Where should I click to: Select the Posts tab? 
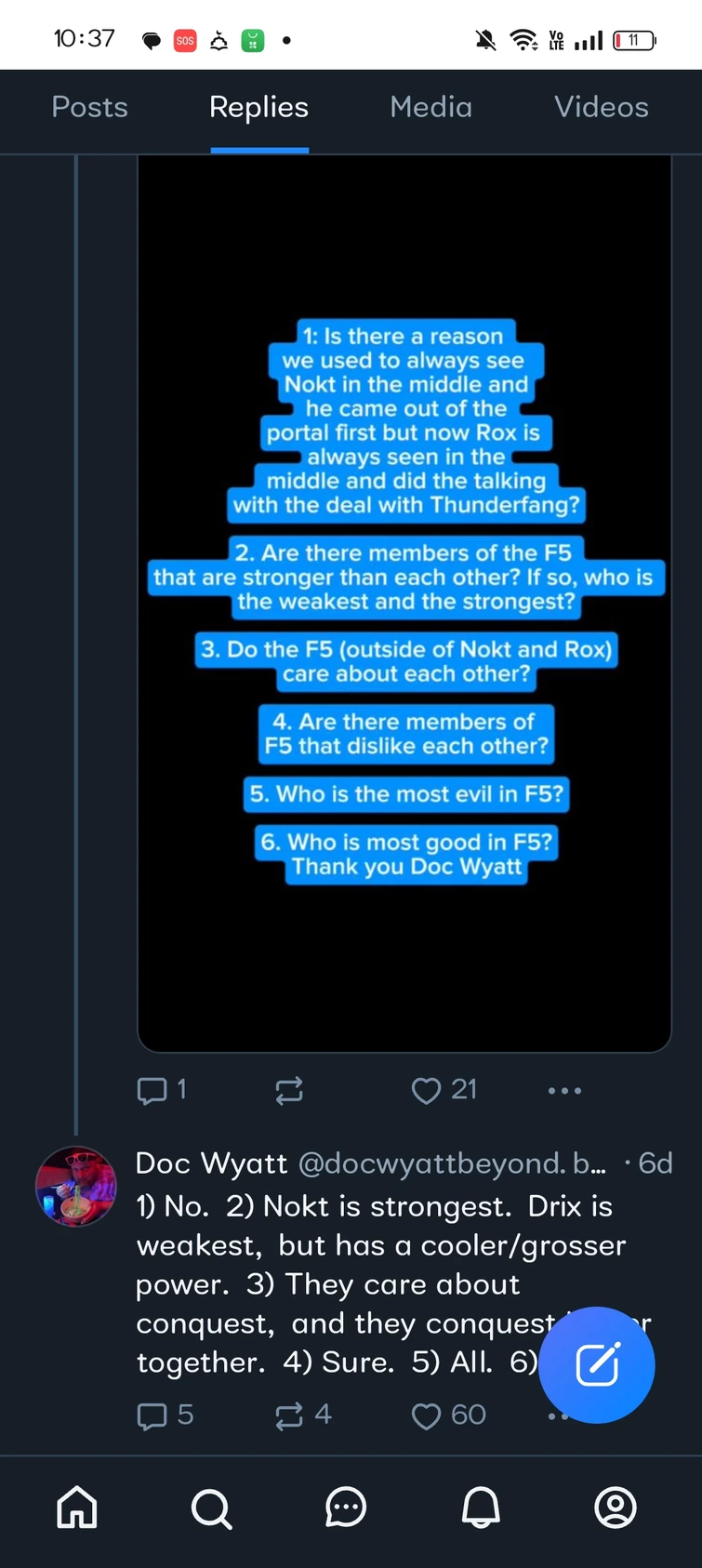pos(89,107)
